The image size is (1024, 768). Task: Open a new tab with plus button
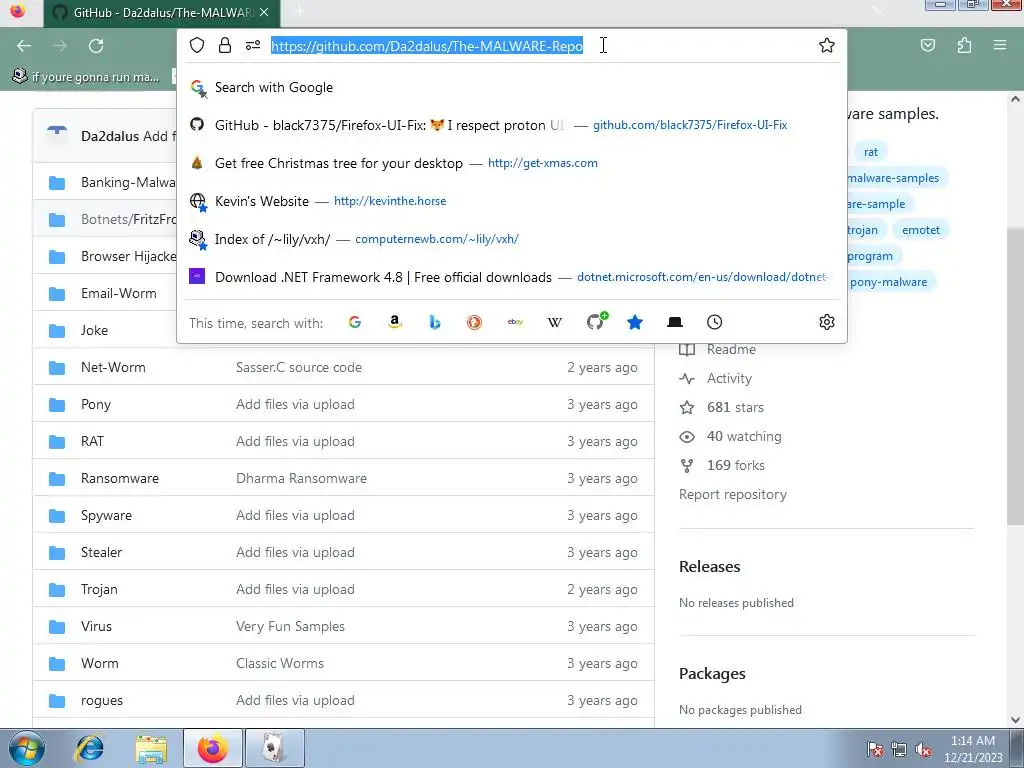click(x=299, y=12)
